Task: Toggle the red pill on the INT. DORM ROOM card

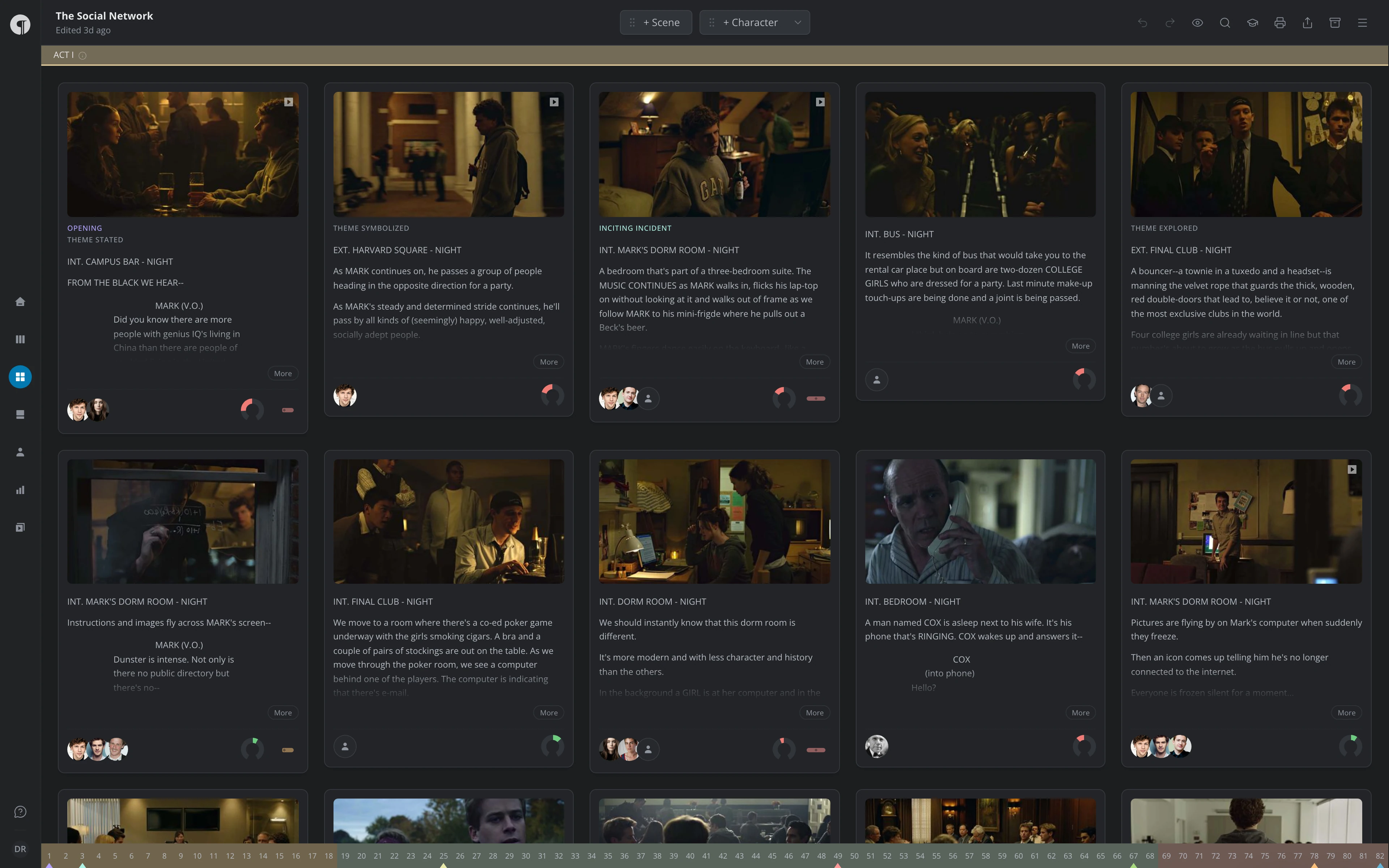Action: pos(816,750)
